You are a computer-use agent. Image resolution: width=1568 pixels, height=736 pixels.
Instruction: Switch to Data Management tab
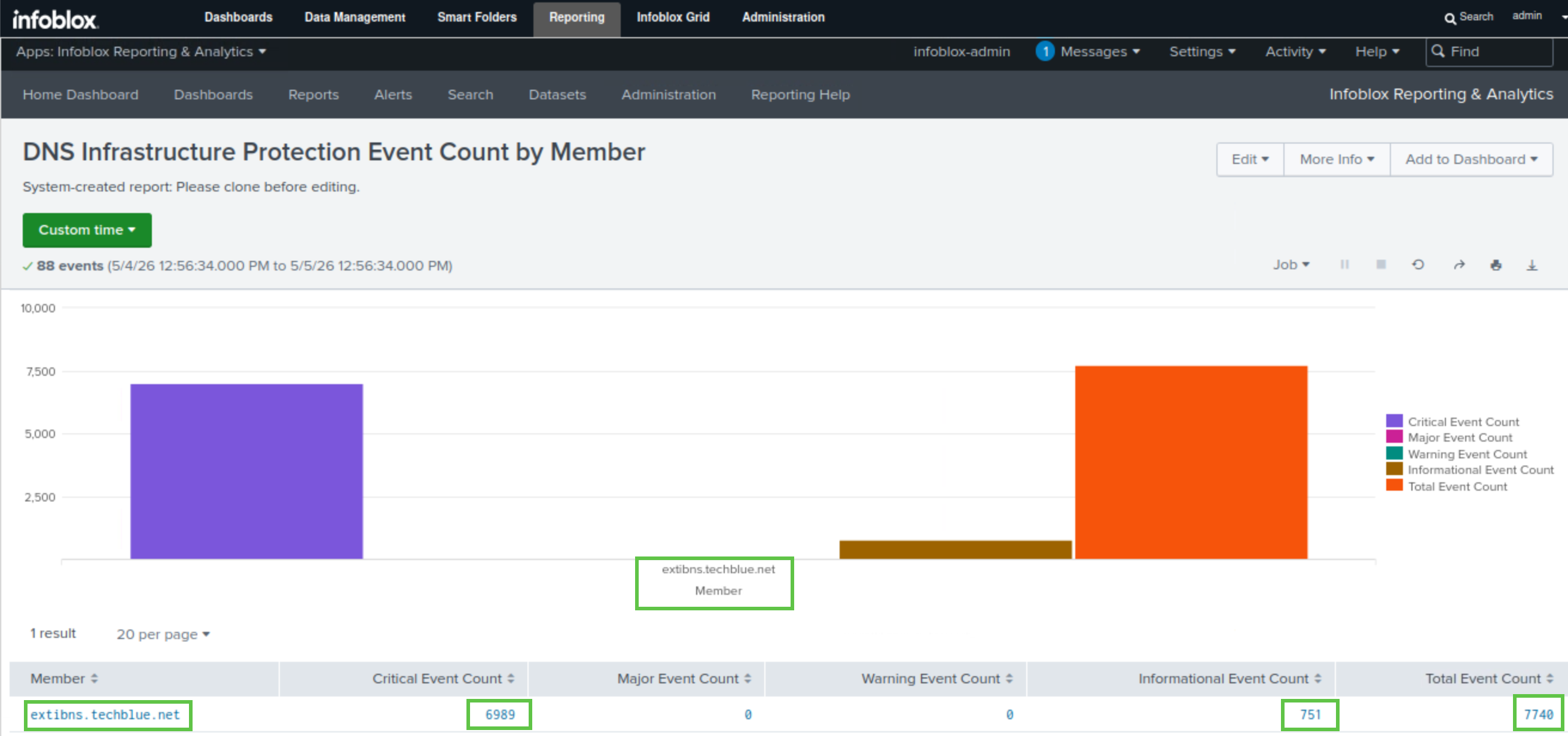click(355, 17)
